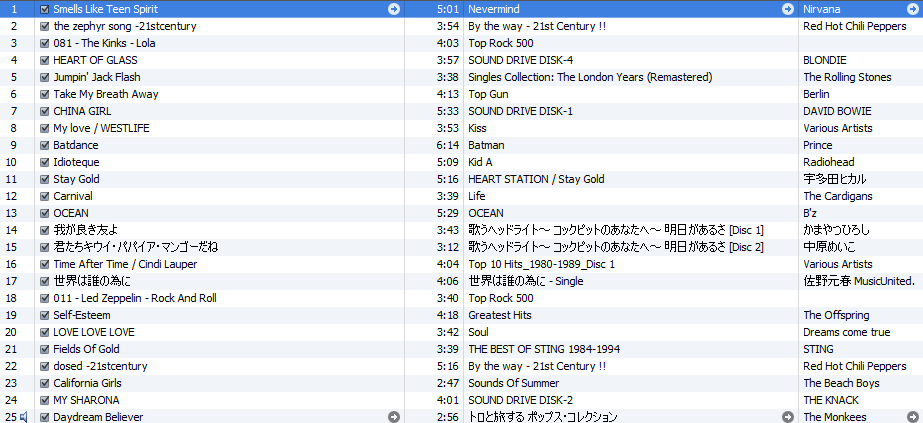
Task: Toggle CHINA GIRL checkbox
Action: pos(45,112)
